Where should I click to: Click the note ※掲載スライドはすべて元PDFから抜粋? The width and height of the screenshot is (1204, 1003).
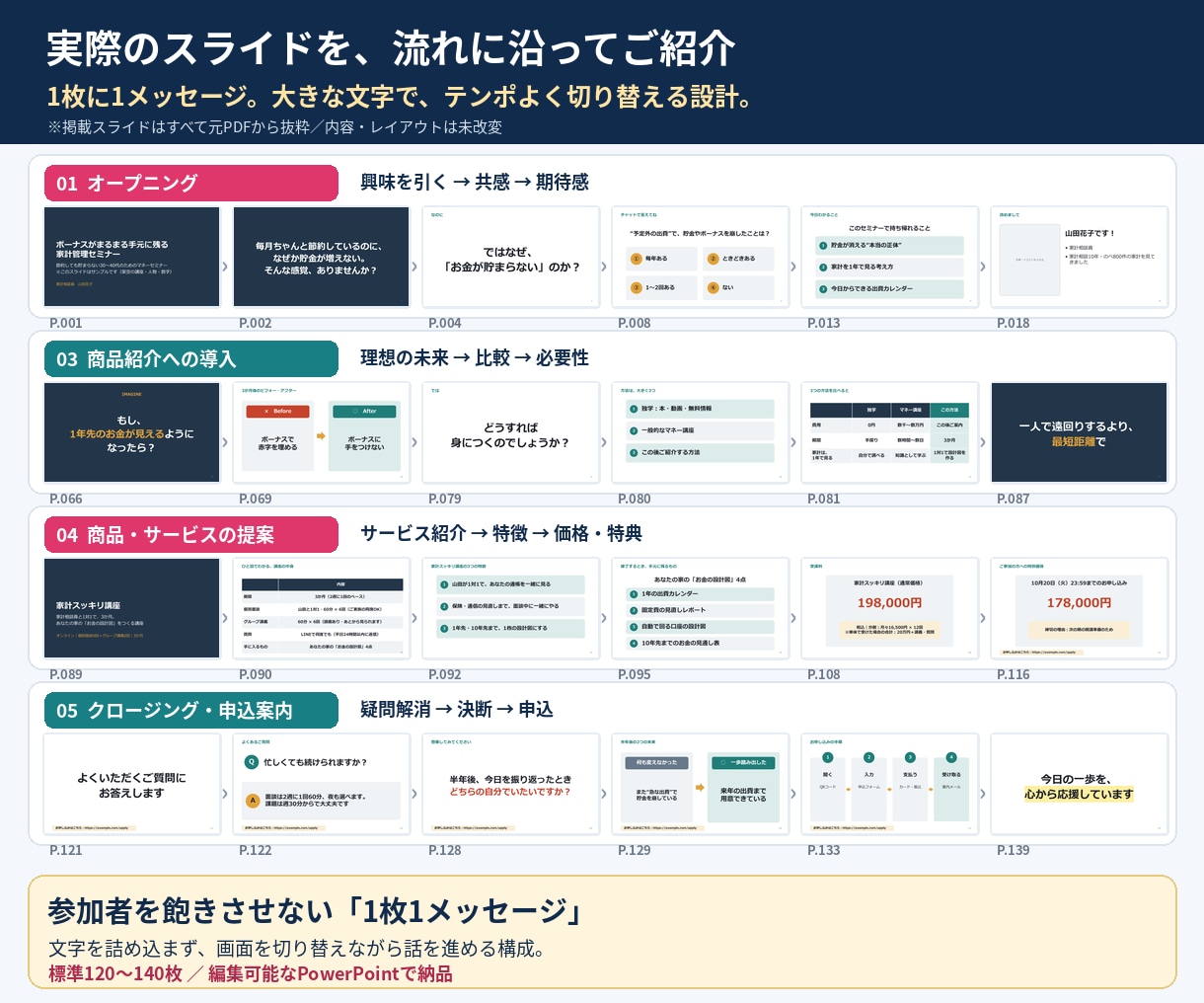[x=275, y=126]
